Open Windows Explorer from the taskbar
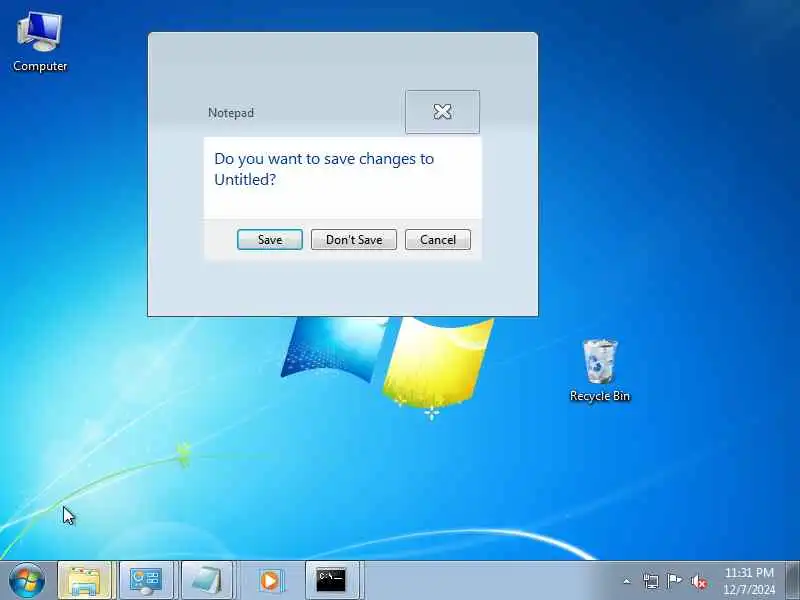The width and height of the screenshot is (800, 600). [85, 580]
